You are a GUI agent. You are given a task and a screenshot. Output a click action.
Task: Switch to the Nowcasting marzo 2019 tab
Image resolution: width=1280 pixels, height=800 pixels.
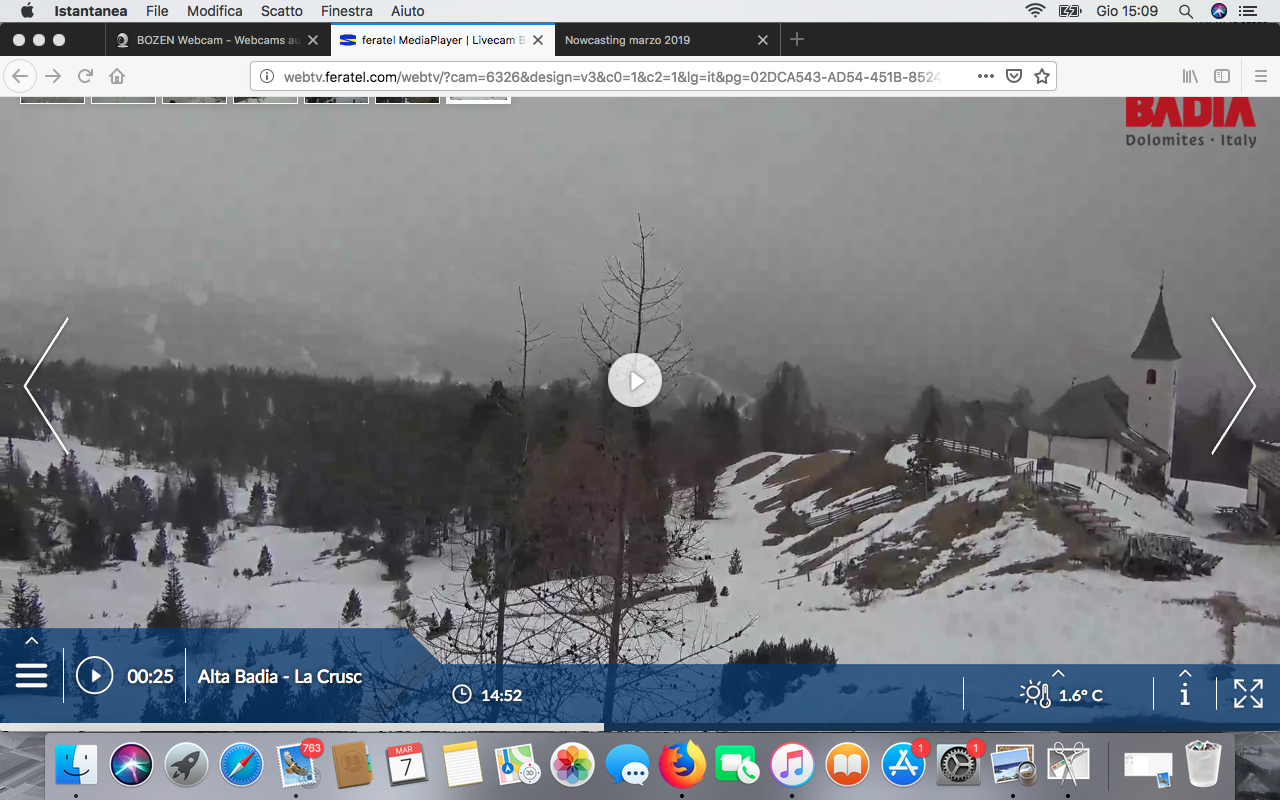[665, 40]
